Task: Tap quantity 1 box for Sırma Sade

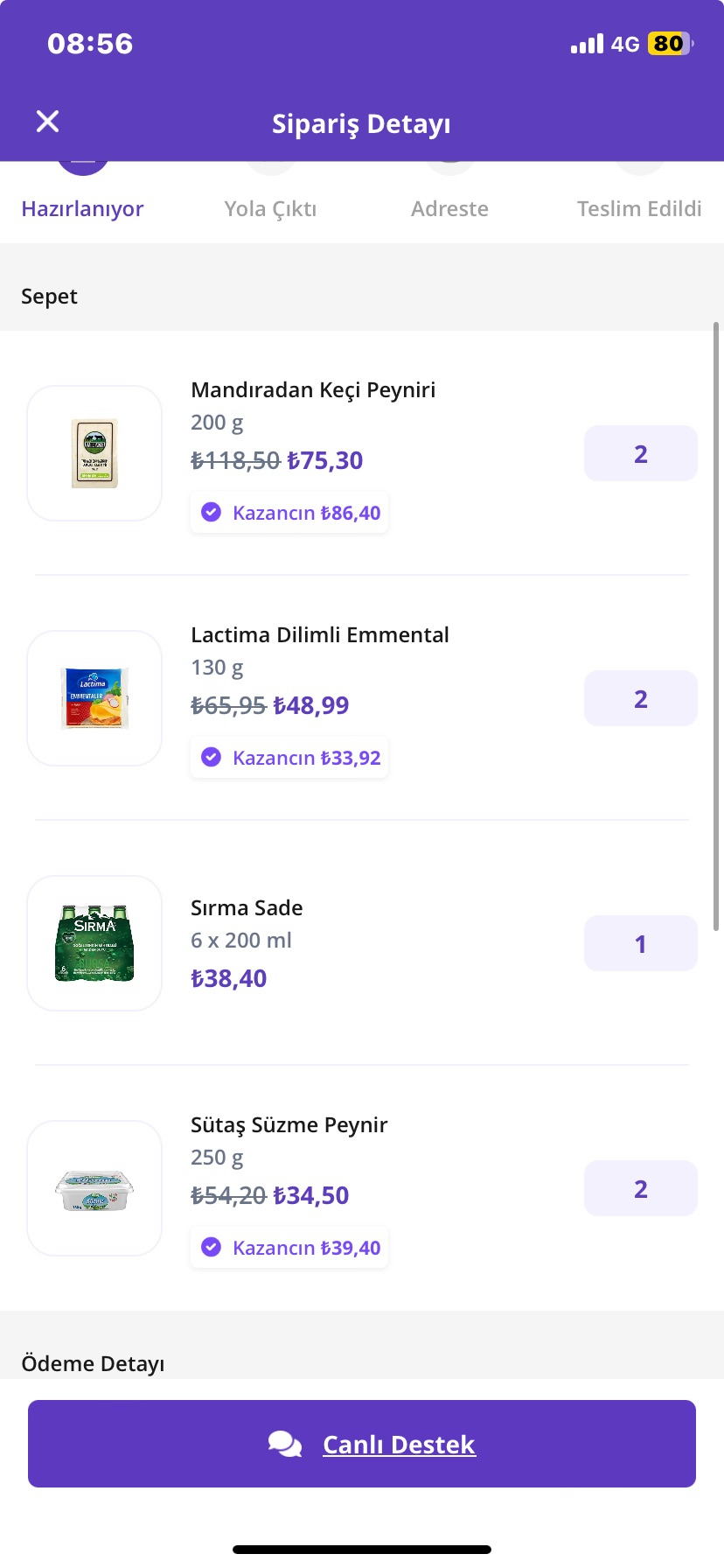Action: coord(641,943)
